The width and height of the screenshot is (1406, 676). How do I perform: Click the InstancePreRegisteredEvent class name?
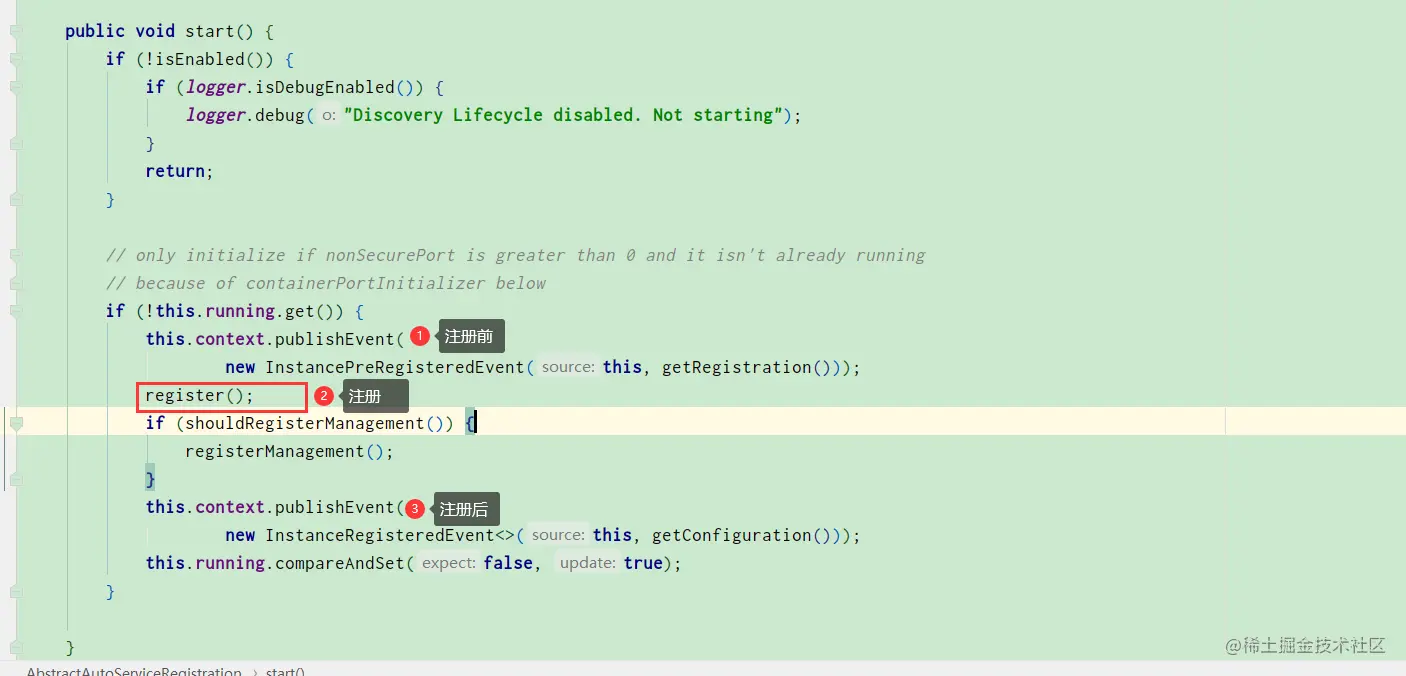point(395,368)
